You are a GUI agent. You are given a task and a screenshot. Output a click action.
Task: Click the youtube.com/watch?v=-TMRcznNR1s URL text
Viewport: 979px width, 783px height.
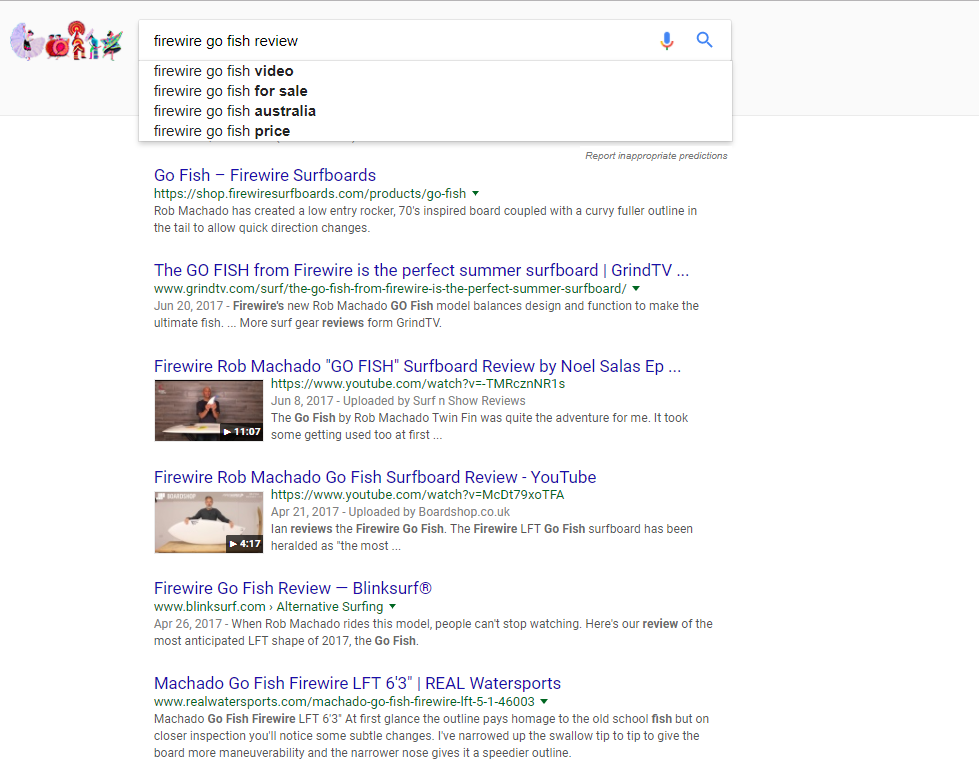pos(418,383)
